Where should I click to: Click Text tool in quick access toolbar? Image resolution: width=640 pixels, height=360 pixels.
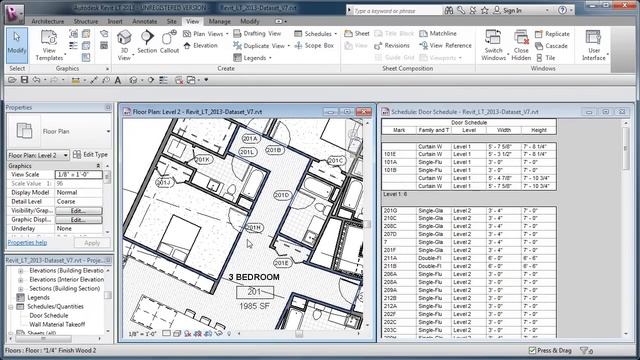(x=118, y=80)
